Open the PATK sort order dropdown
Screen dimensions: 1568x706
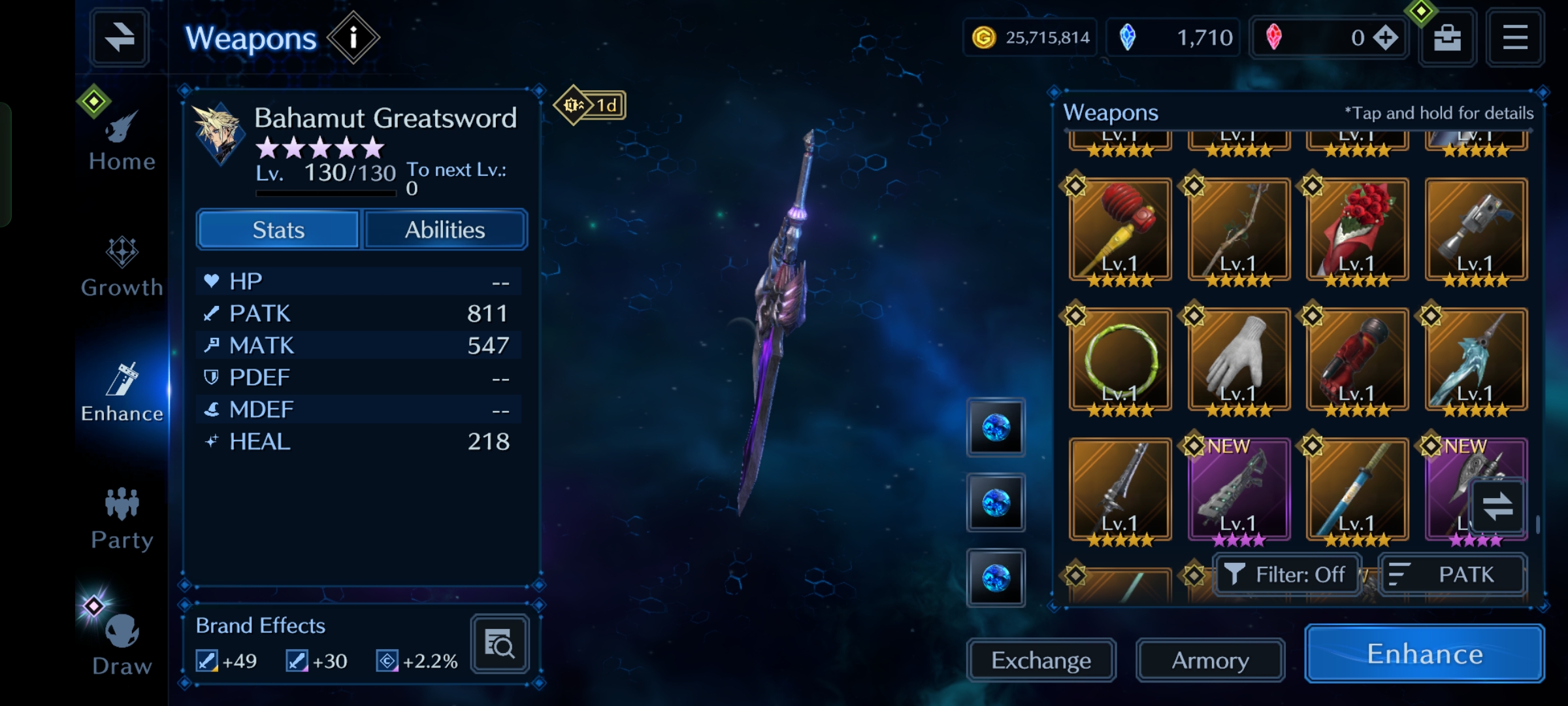pos(1453,574)
